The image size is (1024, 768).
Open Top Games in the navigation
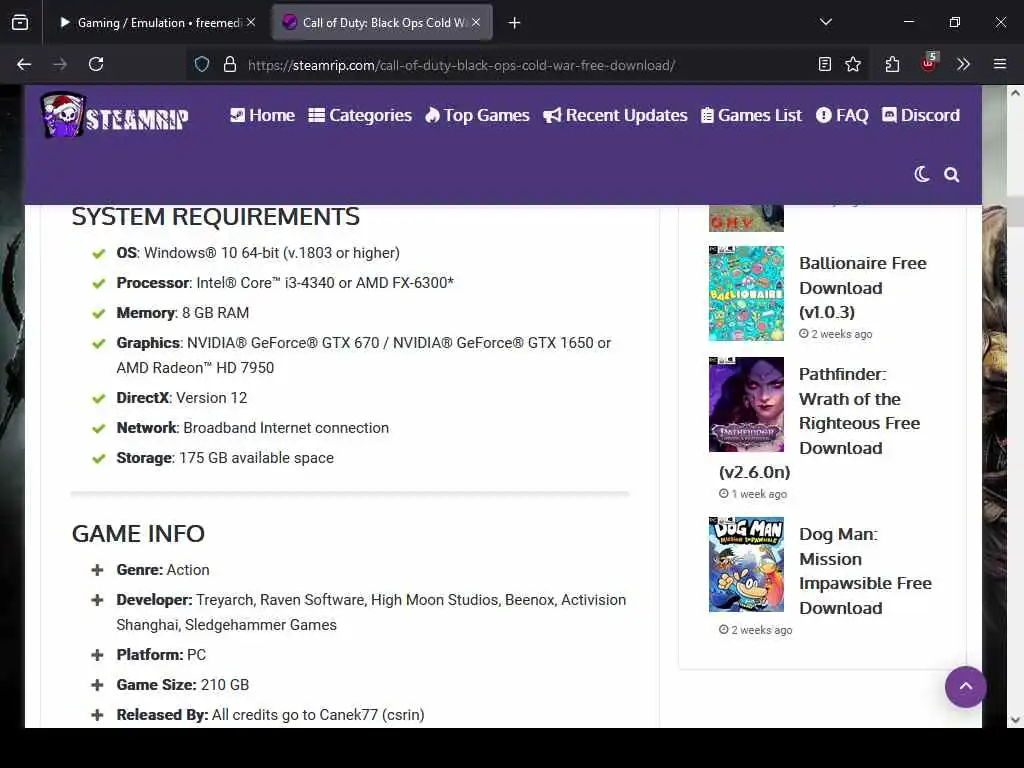tap(477, 115)
